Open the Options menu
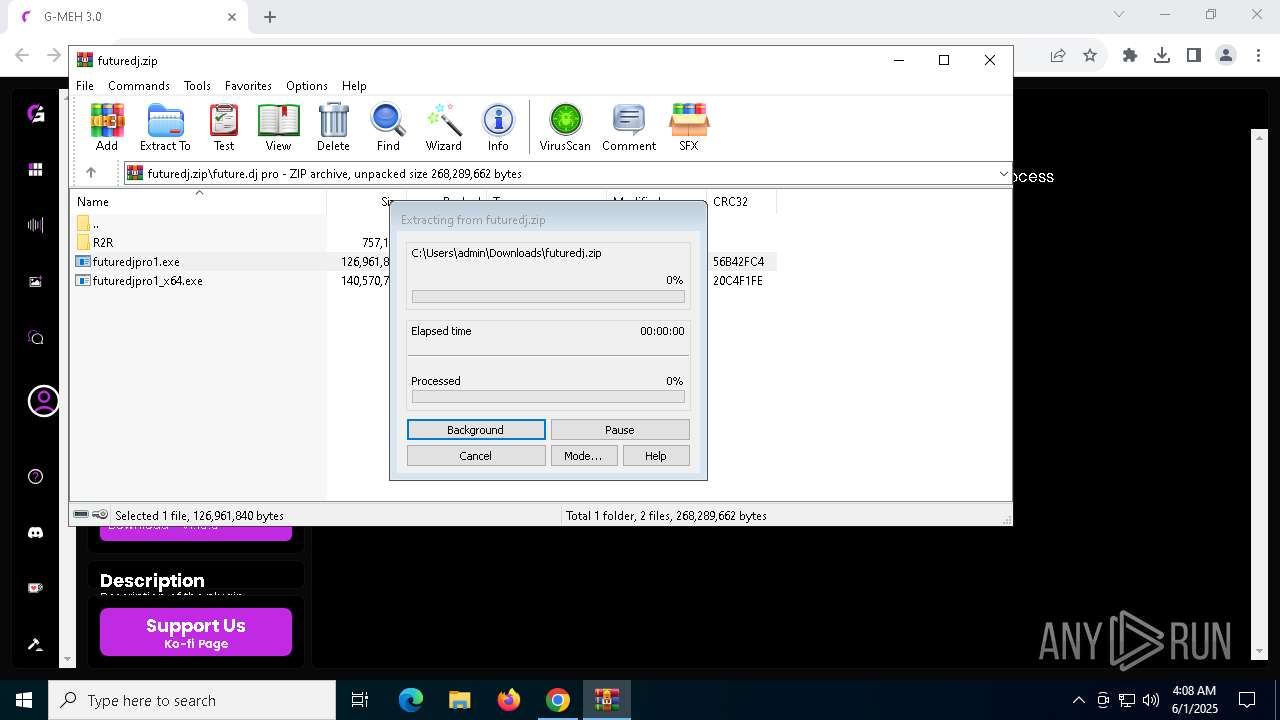Image resolution: width=1280 pixels, height=720 pixels. coord(307,86)
